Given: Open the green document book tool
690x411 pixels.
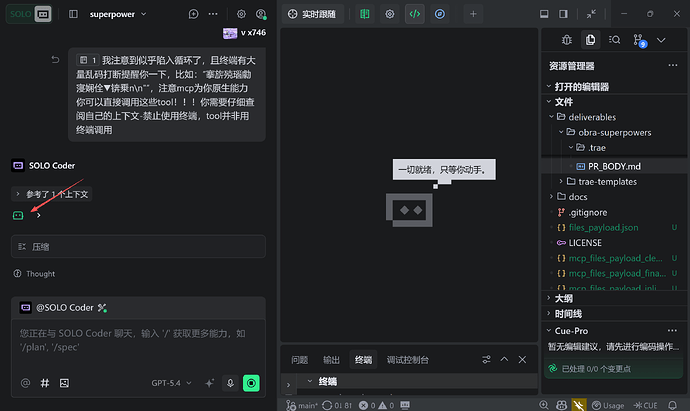Looking at the screenshot, I should click(x=364, y=14).
